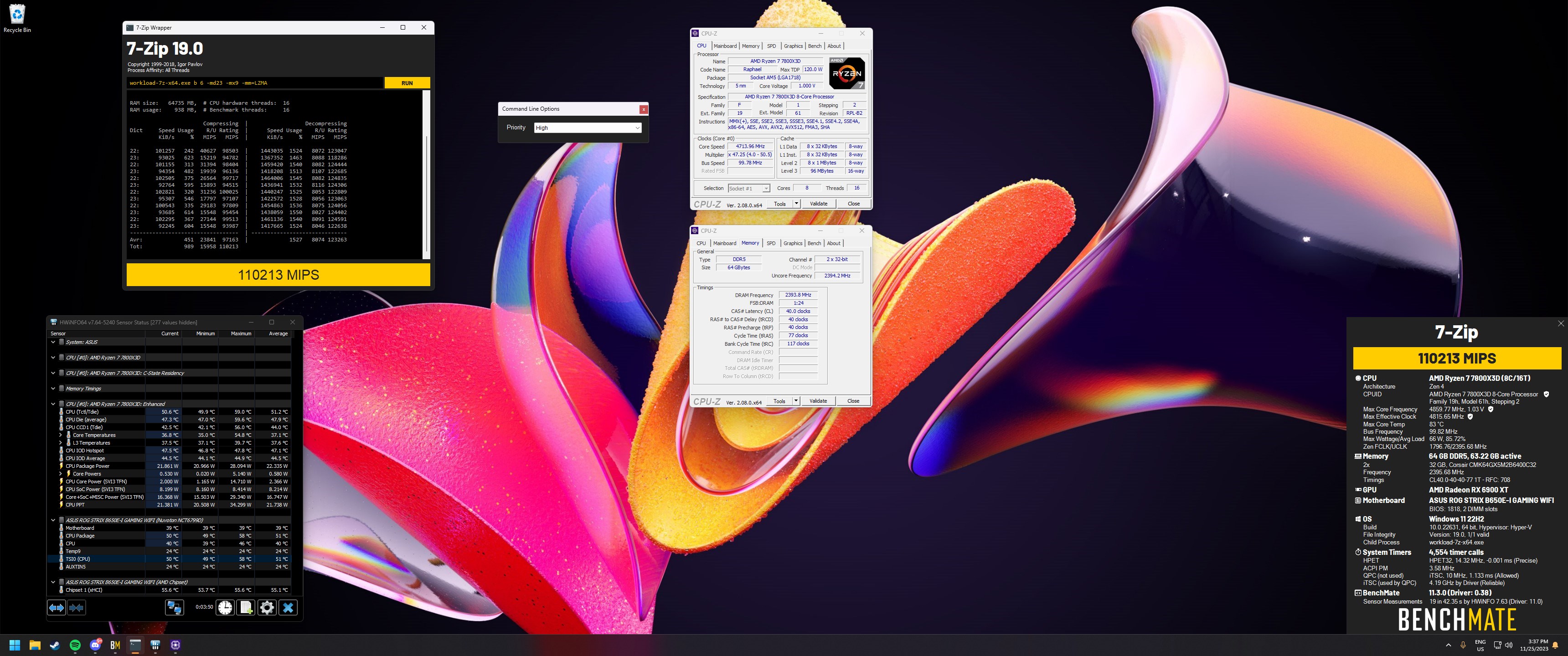Open Selection Socket #1 dropdown in CPU-Z
The width and height of the screenshot is (1568, 656).
[x=749, y=189]
